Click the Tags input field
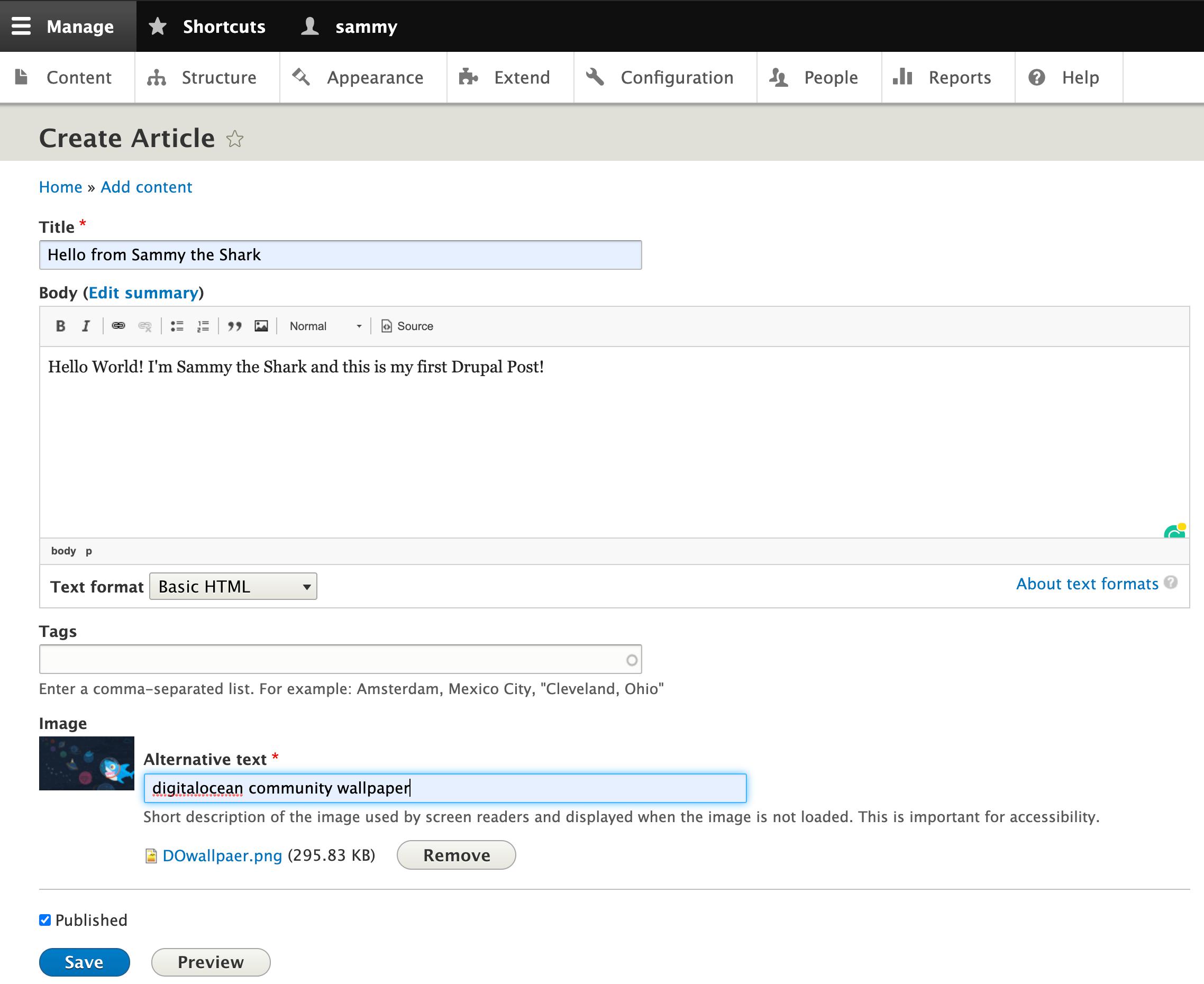The width and height of the screenshot is (1204, 984). [x=340, y=659]
